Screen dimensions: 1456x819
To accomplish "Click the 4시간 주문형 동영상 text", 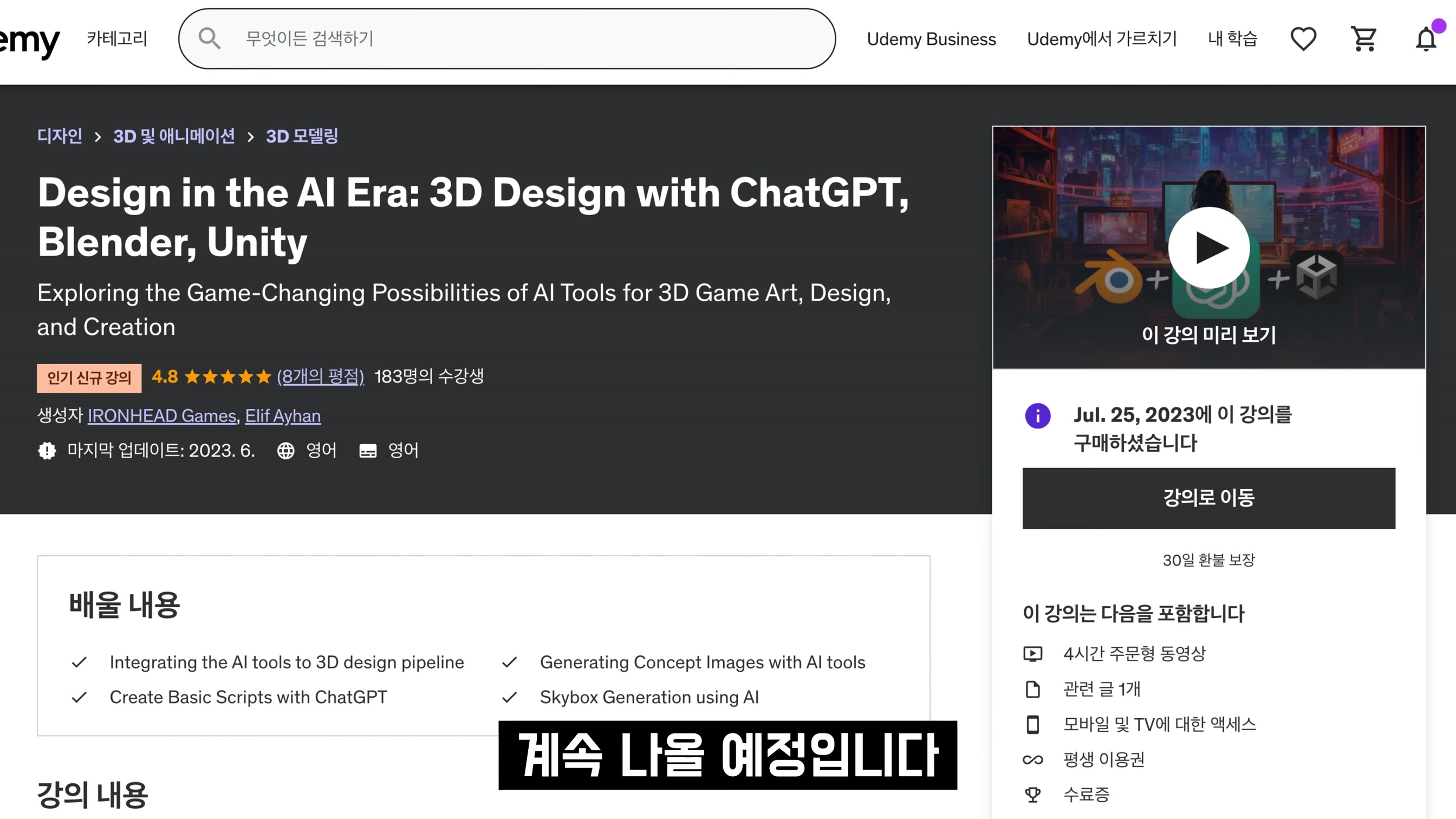I will tap(1134, 654).
